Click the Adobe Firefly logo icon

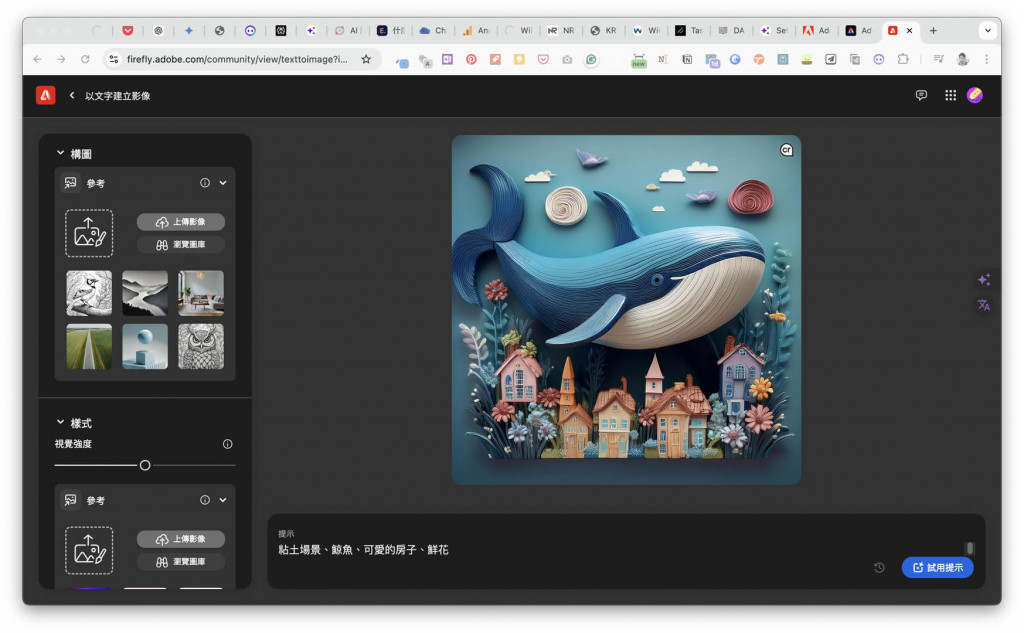(46, 95)
